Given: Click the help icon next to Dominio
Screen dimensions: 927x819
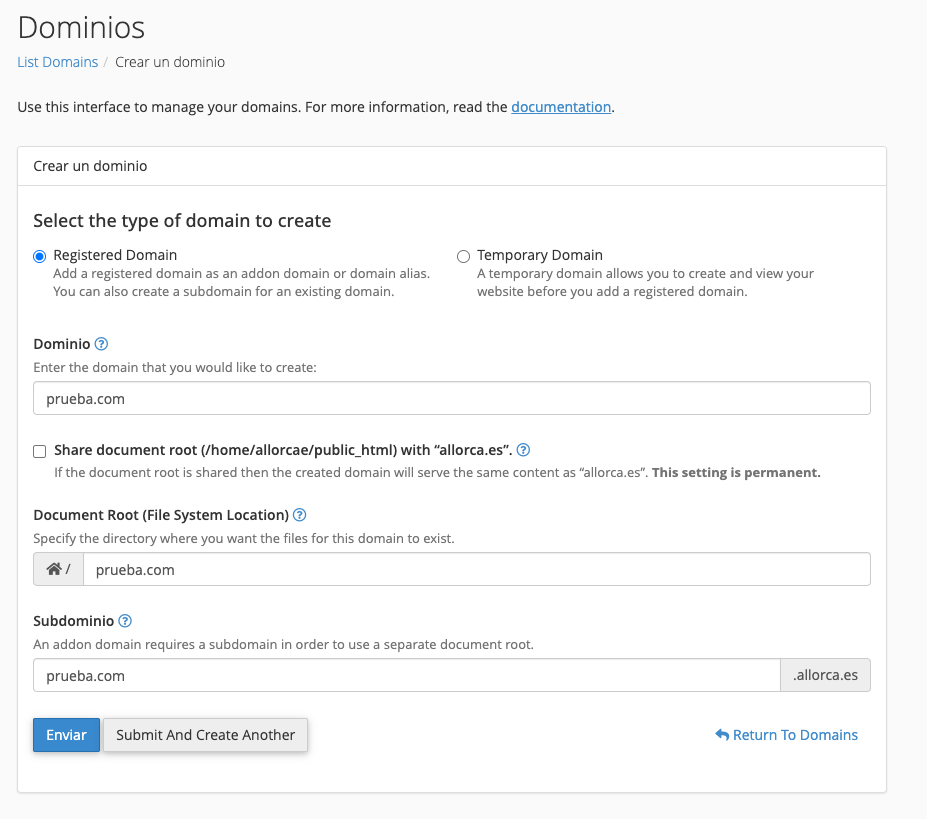Looking at the screenshot, I should tap(101, 344).
